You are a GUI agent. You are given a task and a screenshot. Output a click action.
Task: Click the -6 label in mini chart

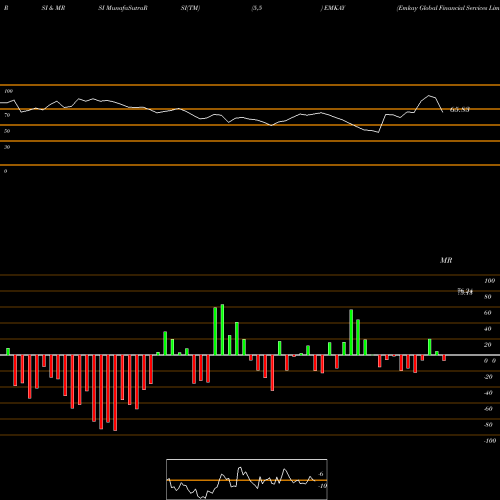pos(320,474)
